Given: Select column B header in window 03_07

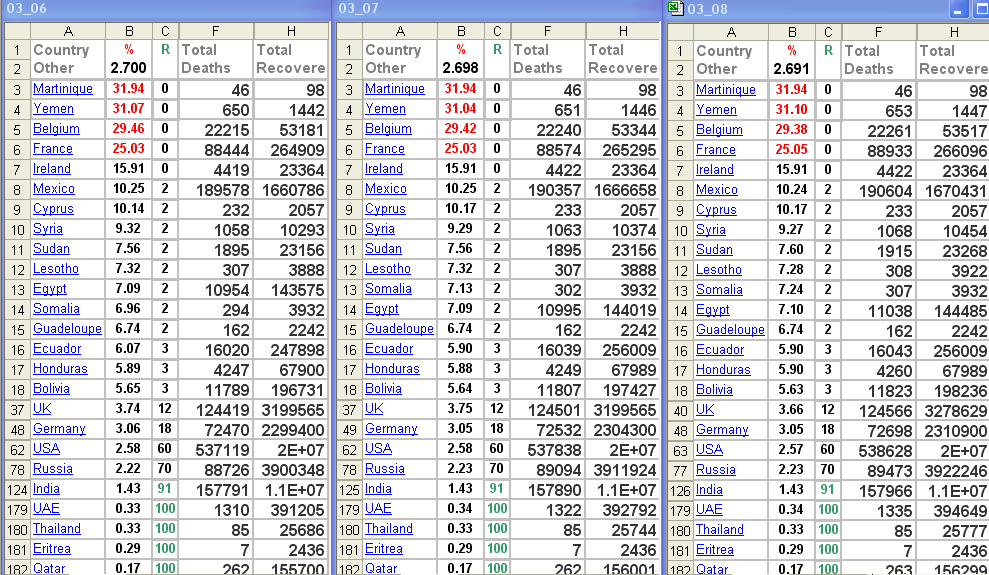Looking at the screenshot, I should tap(461, 31).
